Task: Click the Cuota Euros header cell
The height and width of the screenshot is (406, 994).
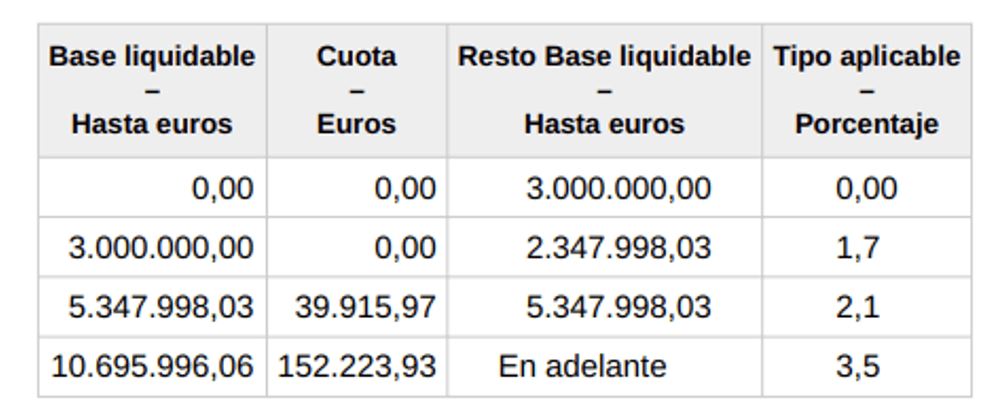Action: pyautogui.click(x=357, y=91)
